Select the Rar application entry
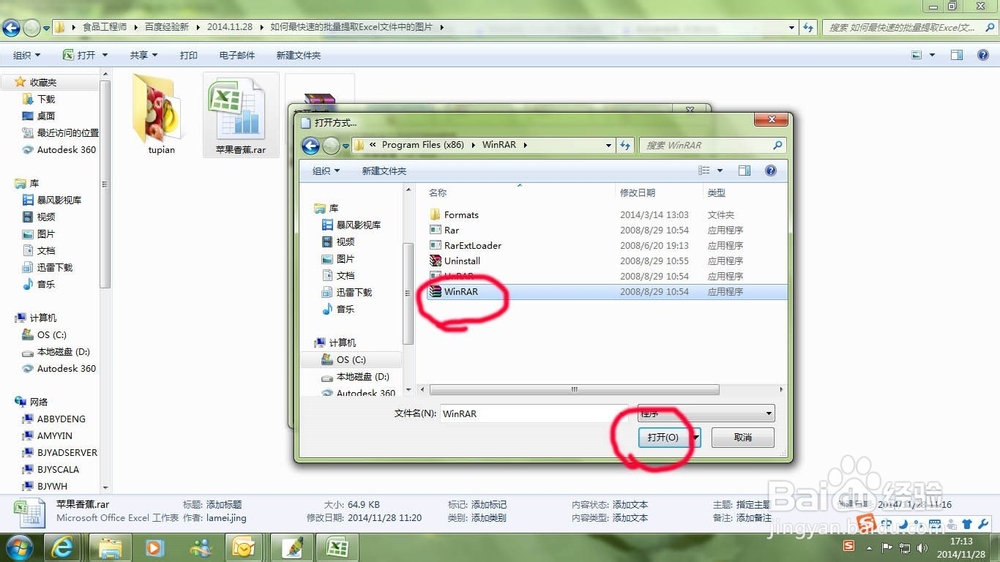This screenshot has height=562, width=1000. [x=451, y=230]
